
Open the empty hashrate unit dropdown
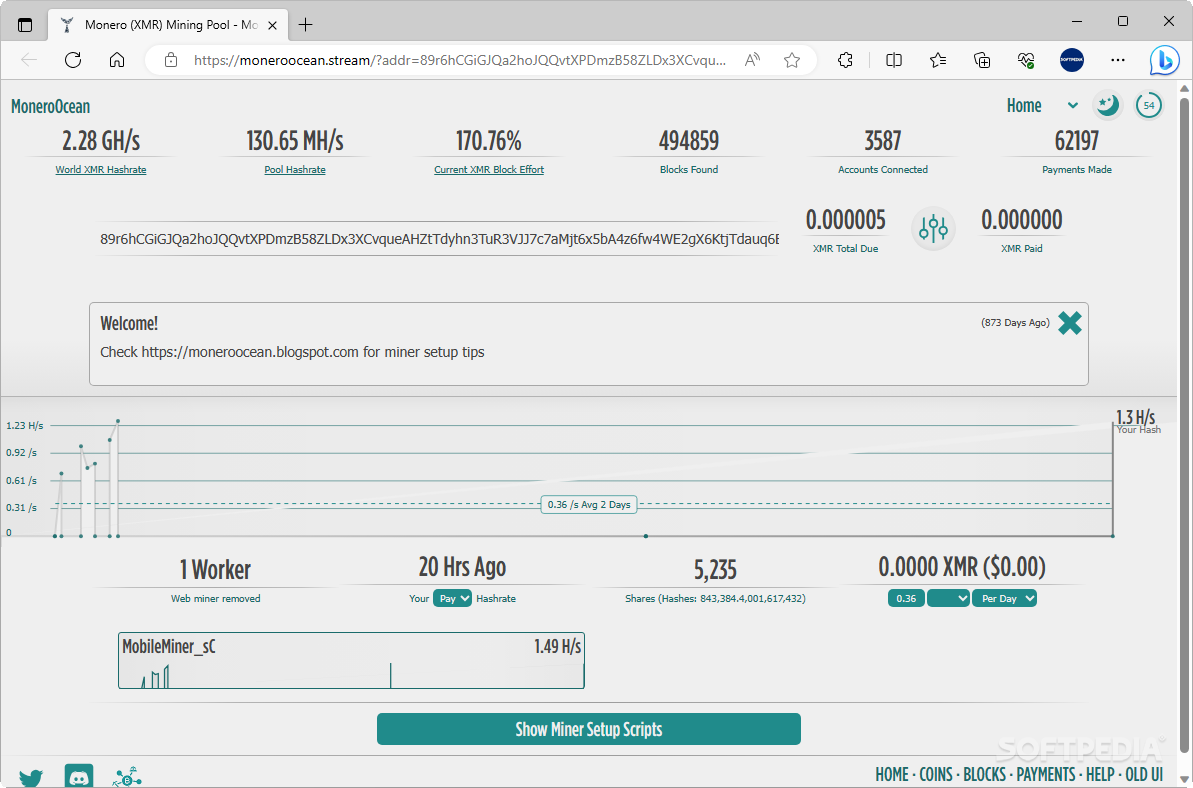[x=948, y=599]
